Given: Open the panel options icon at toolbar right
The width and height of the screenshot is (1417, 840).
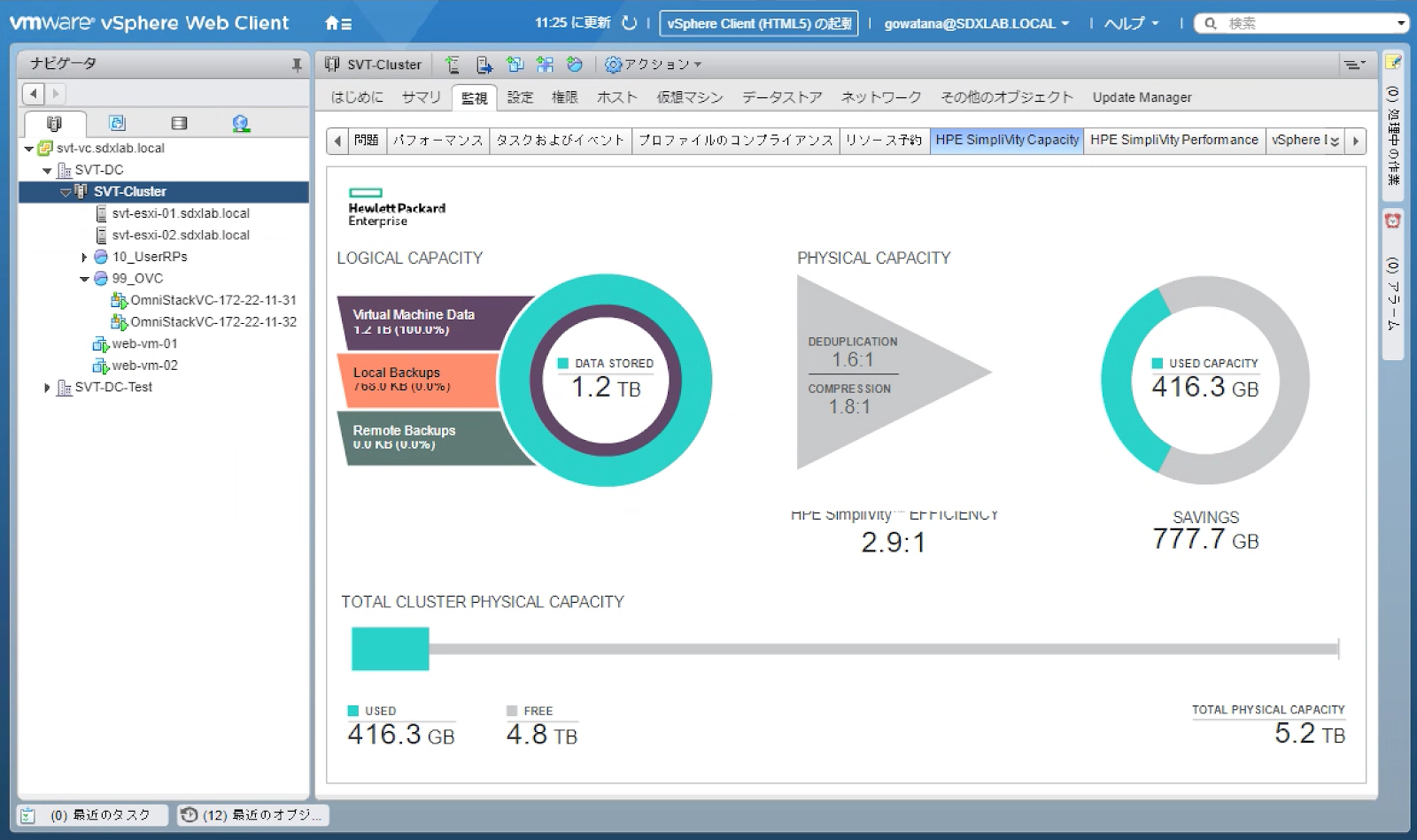Looking at the screenshot, I should [x=1354, y=64].
